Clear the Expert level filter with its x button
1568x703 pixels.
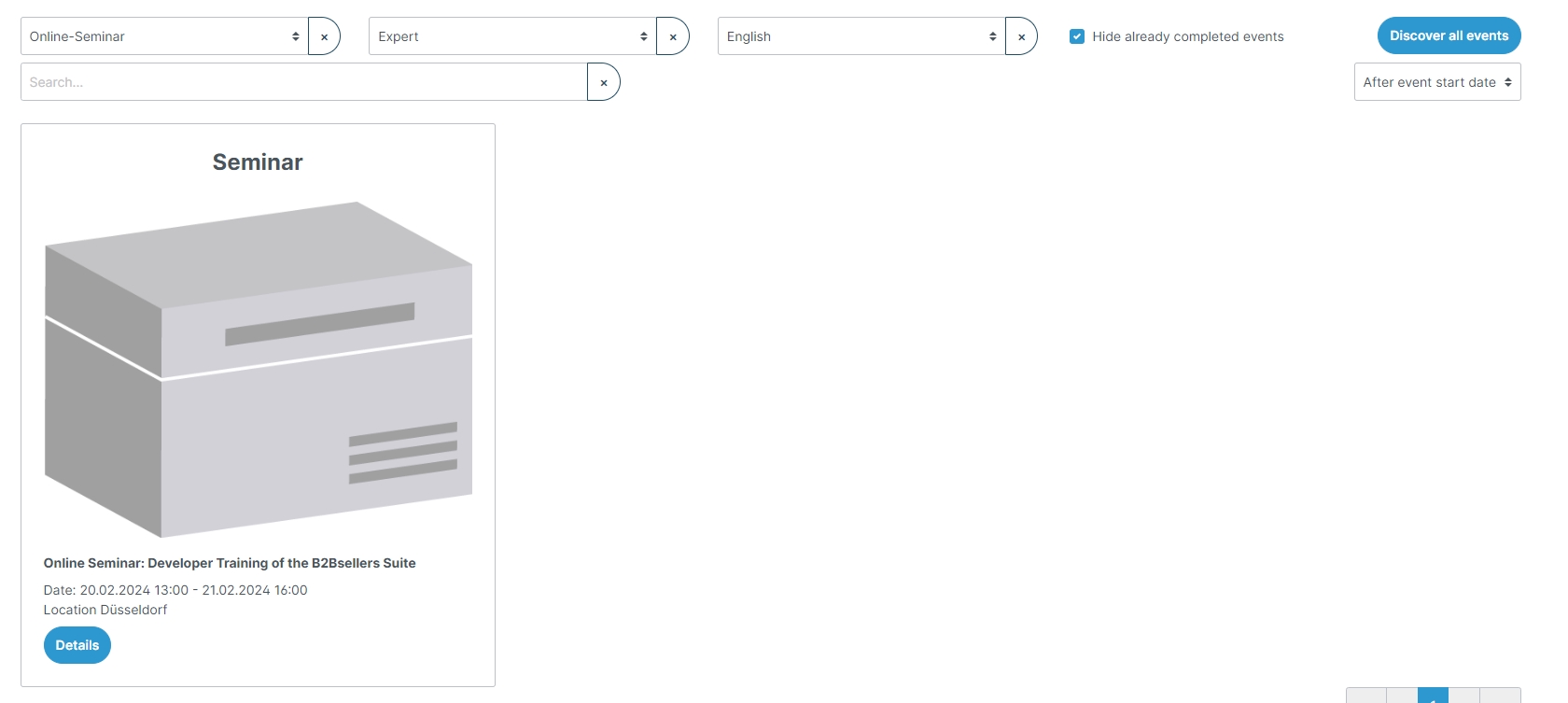(673, 36)
